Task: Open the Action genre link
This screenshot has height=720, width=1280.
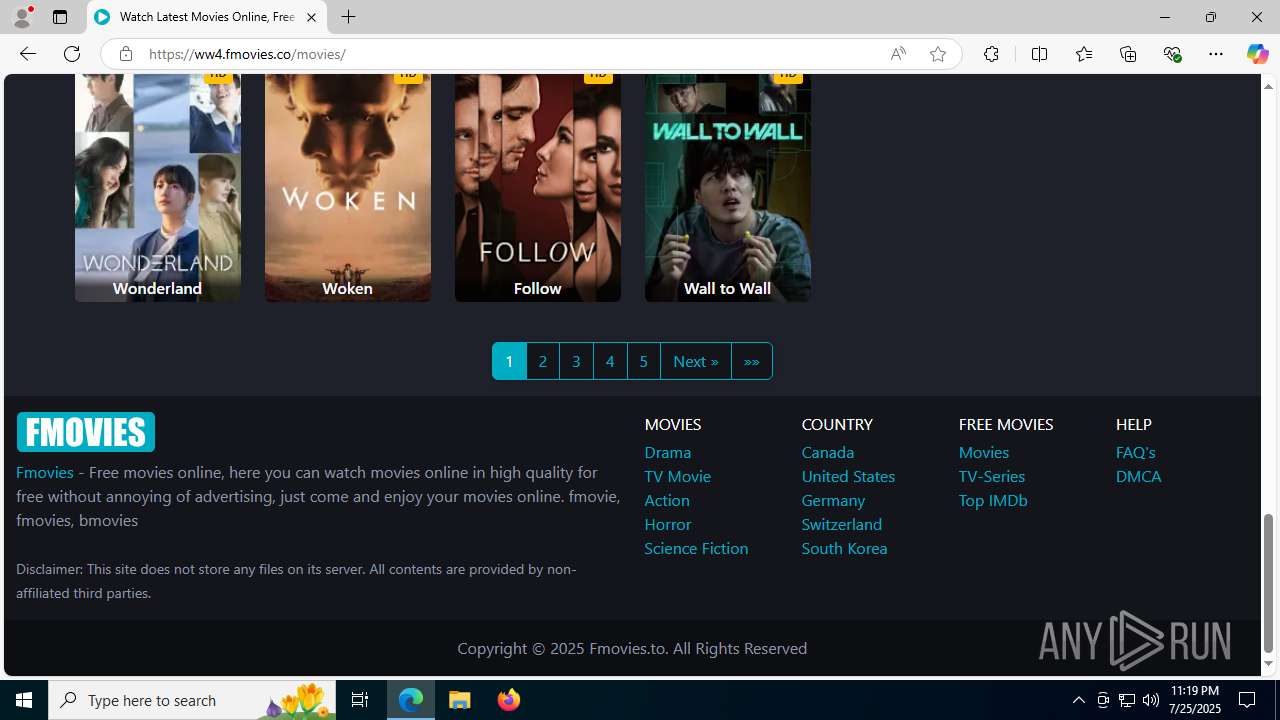Action: click(666, 500)
